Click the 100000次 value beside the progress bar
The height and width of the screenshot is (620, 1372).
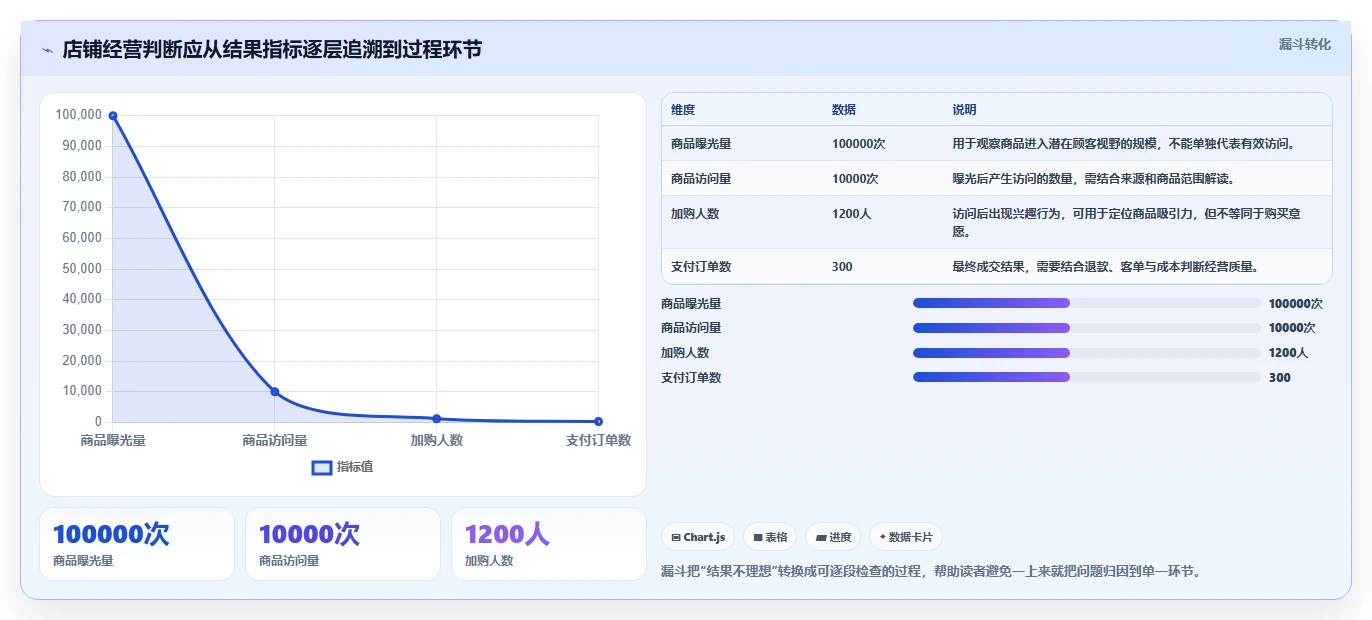[1295, 304]
